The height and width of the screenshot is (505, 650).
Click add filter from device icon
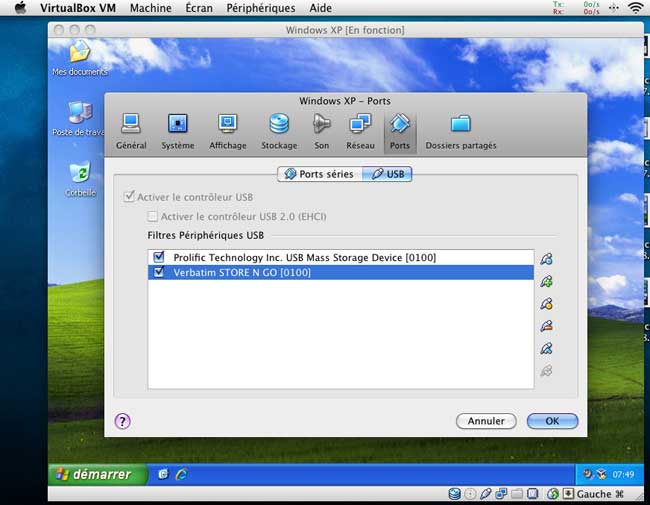[x=546, y=282]
